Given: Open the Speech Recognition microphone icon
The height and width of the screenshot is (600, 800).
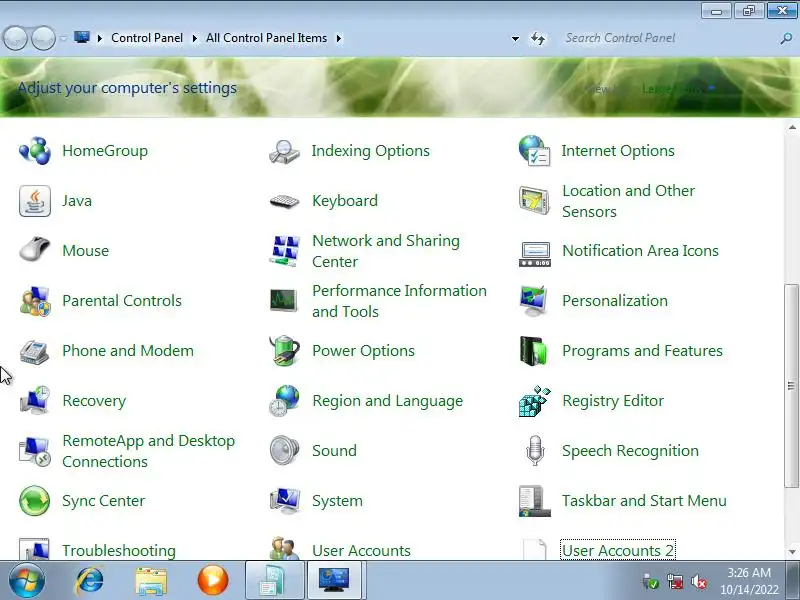Looking at the screenshot, I should tap(535, 451).
